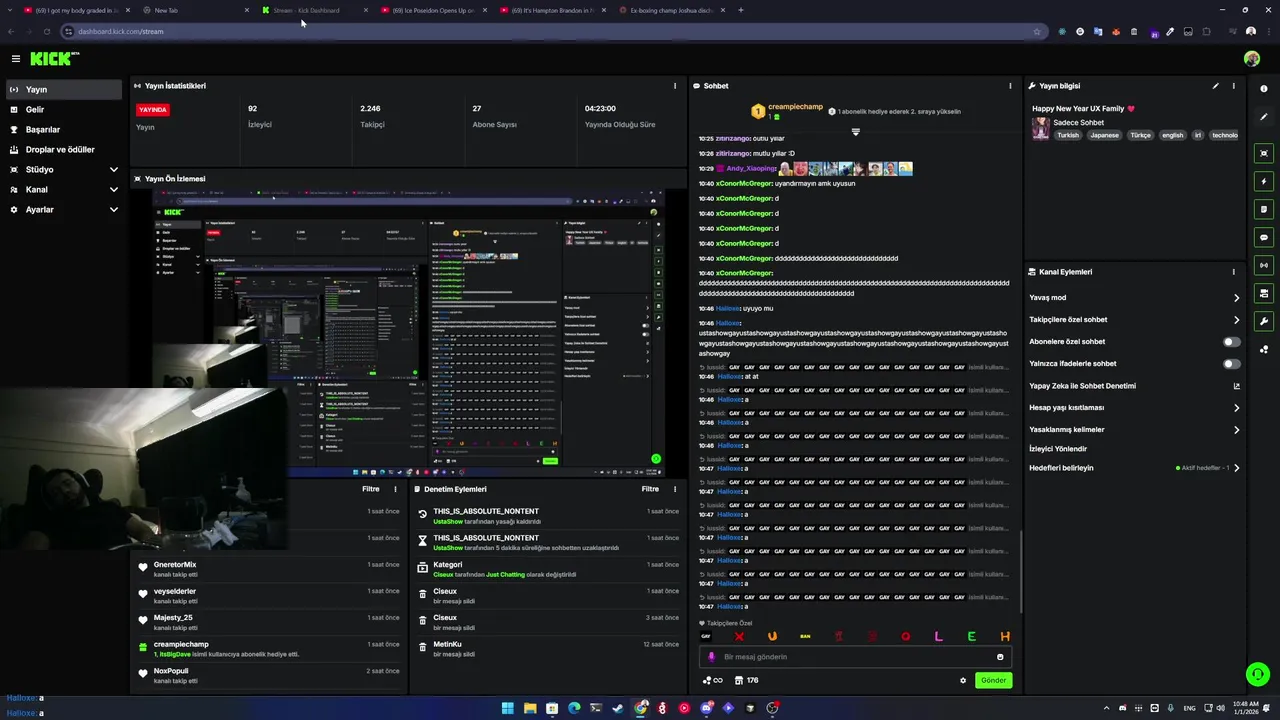Send the chat message with Gönder
The width and height of the screenshot is (1280, 720).
point(993,680)
